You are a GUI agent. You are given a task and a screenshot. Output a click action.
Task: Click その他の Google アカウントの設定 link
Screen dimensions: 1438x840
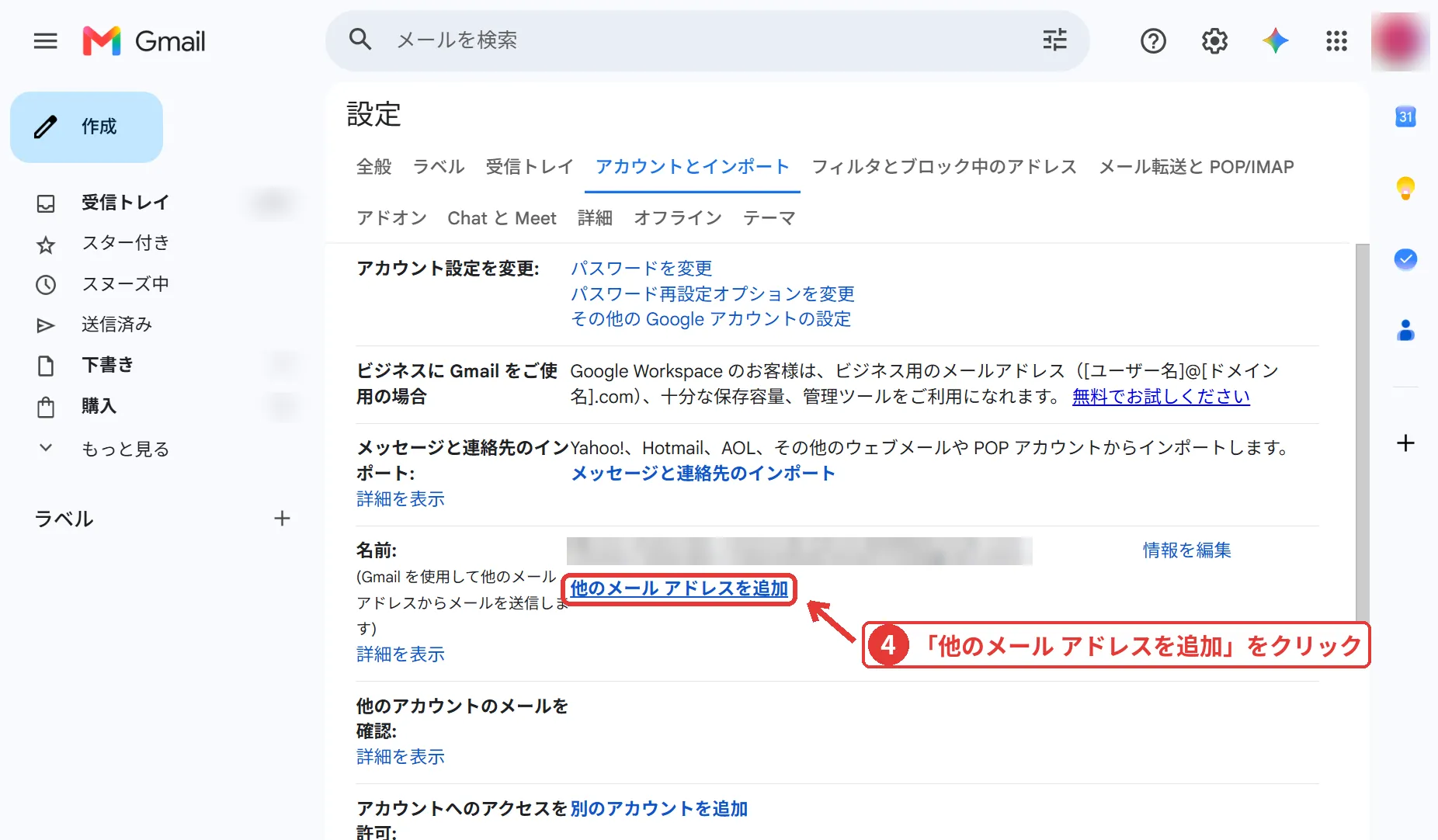click(710, 319)
